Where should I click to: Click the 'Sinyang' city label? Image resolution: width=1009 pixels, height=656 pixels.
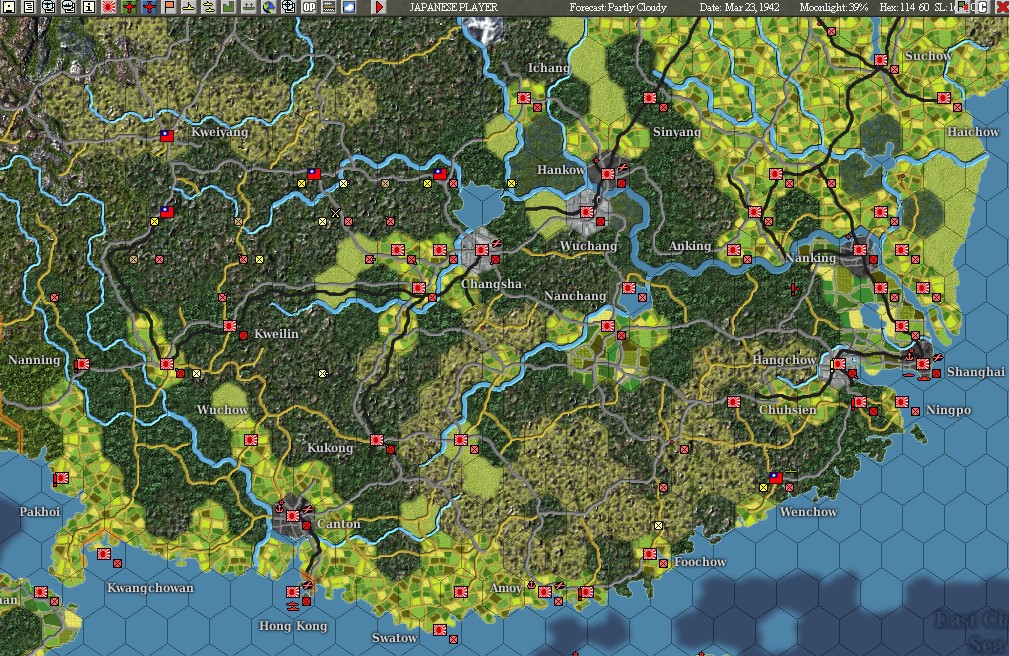tap(677, 132)
